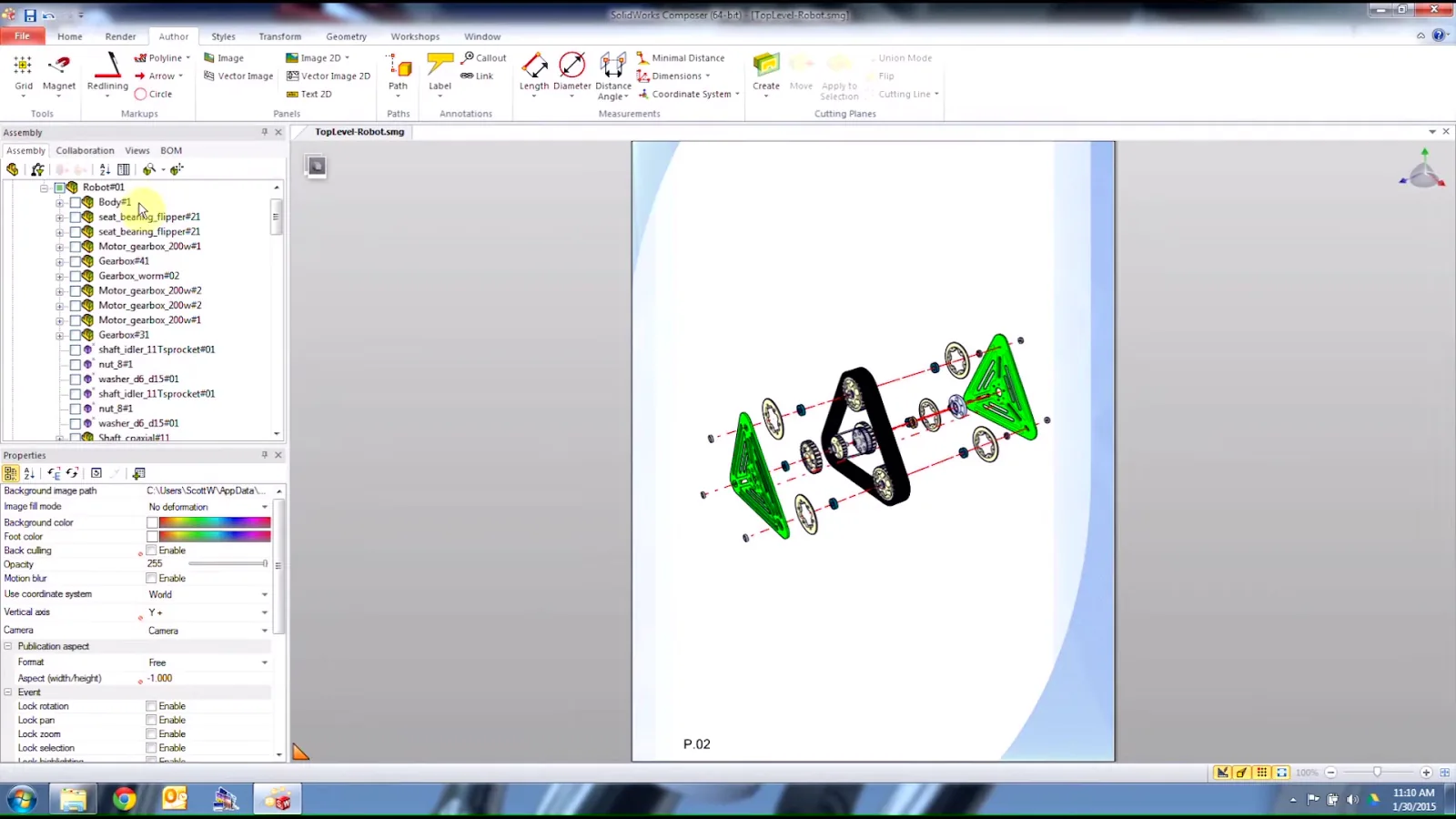Open the Robot#01 assembly node icon

pyautogui.click(x=72, y=187)
